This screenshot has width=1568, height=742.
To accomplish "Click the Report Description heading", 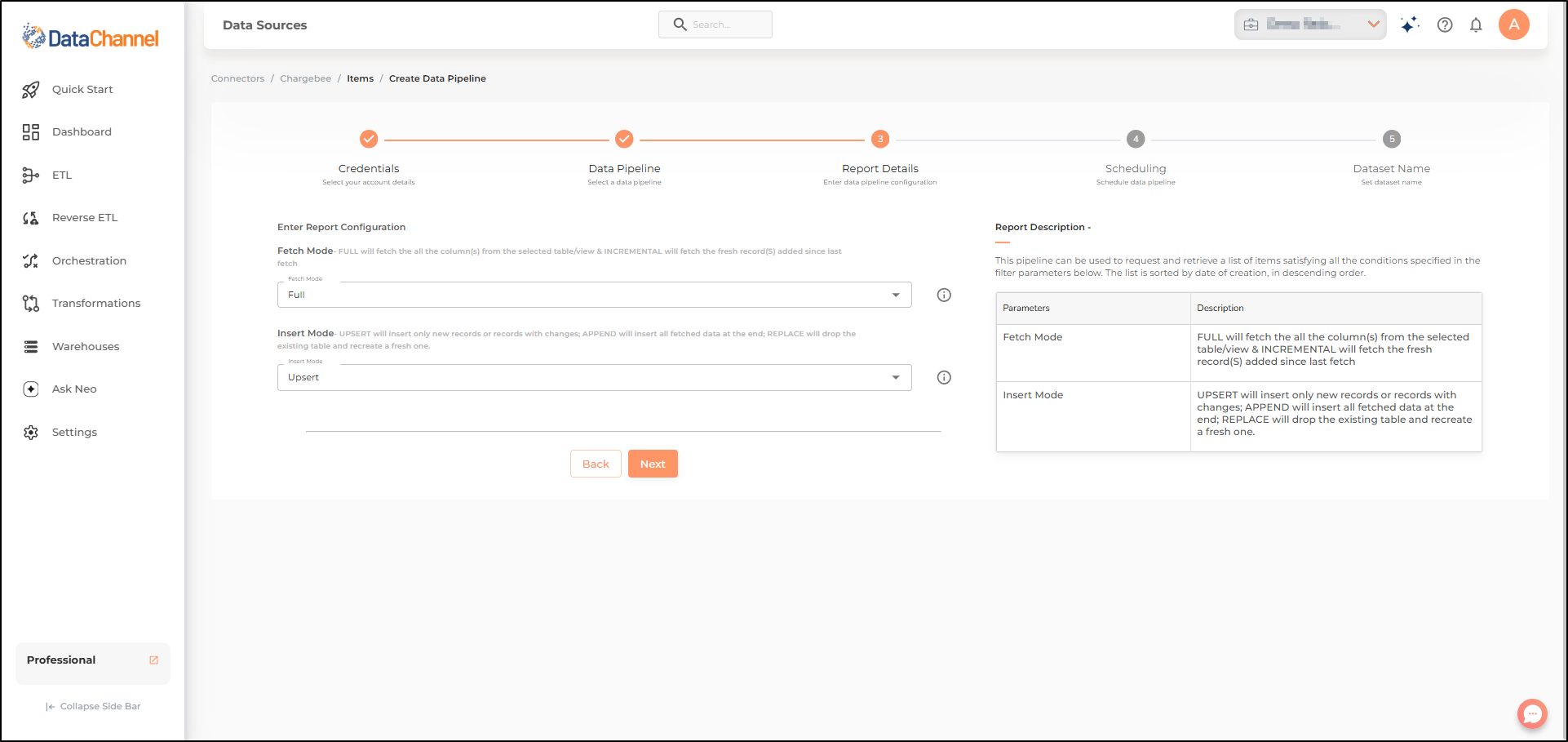I will 1043,227.
